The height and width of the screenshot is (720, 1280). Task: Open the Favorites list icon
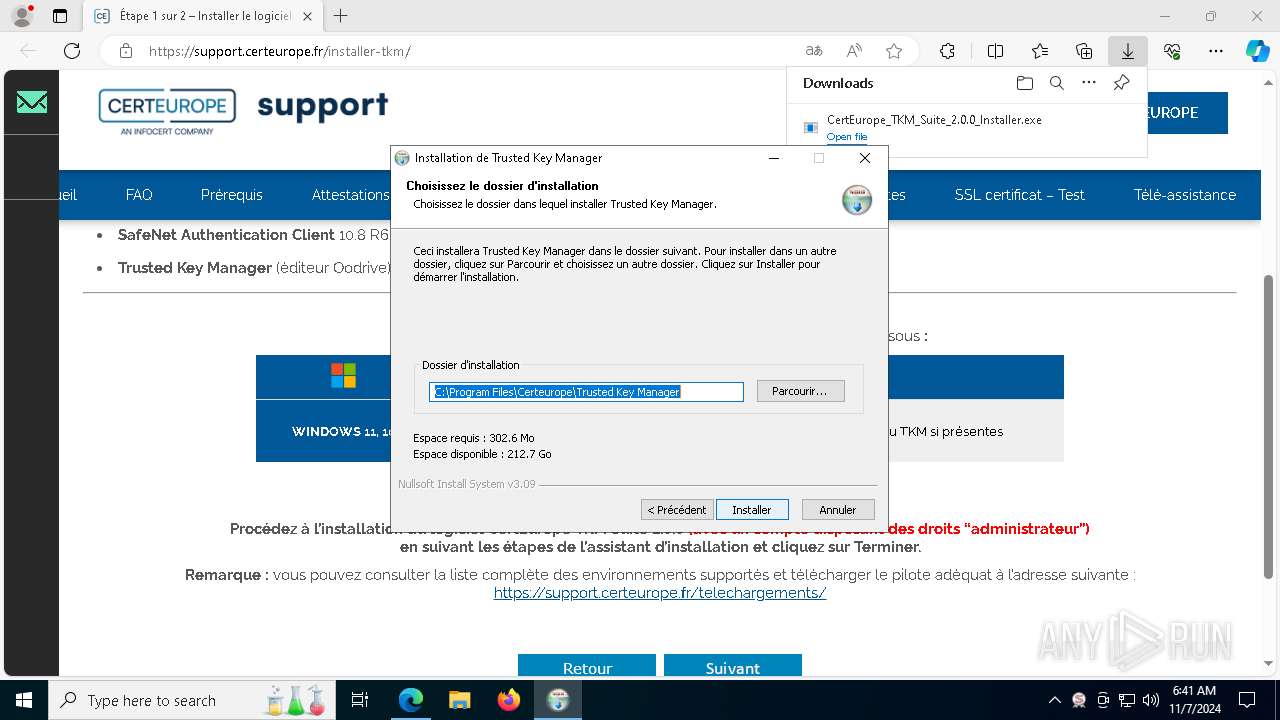click(x=1040, y=51)
